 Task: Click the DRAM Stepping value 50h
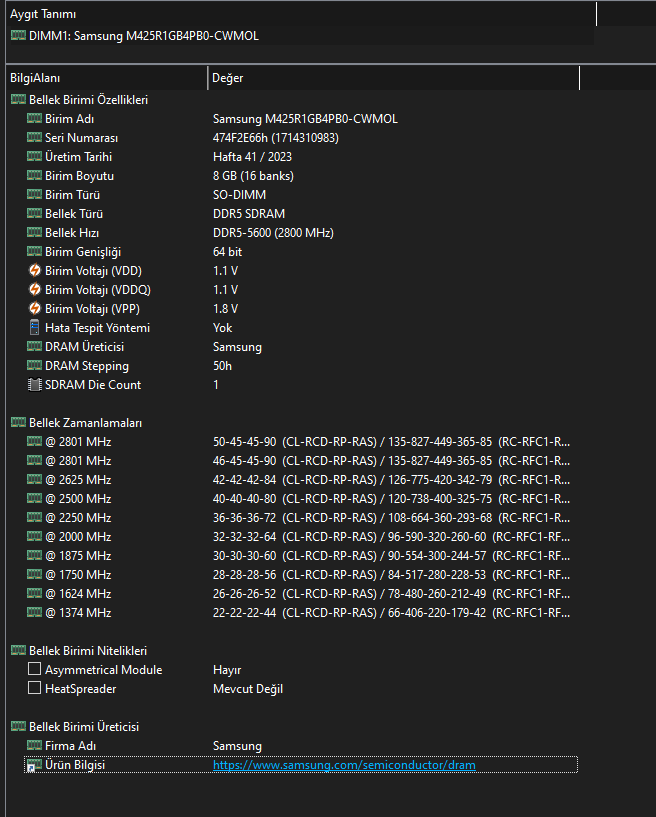click(222, 366)
